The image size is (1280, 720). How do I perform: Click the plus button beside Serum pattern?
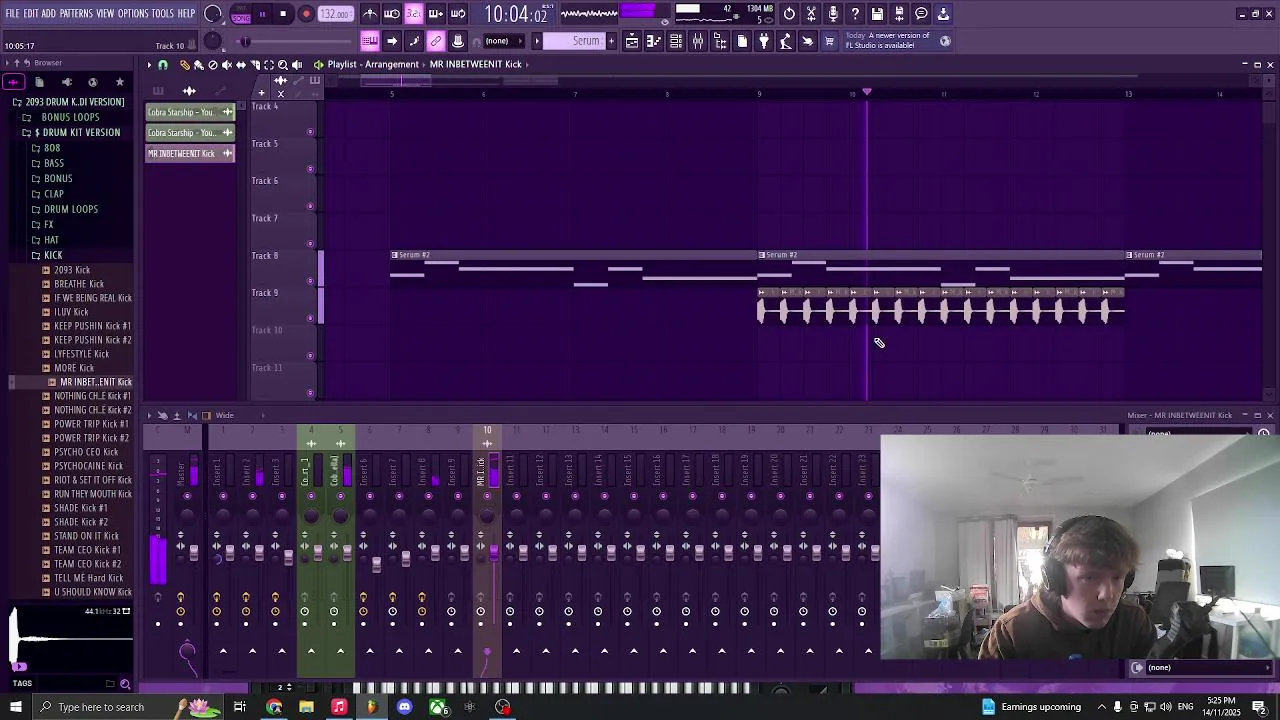coord(613,41)
